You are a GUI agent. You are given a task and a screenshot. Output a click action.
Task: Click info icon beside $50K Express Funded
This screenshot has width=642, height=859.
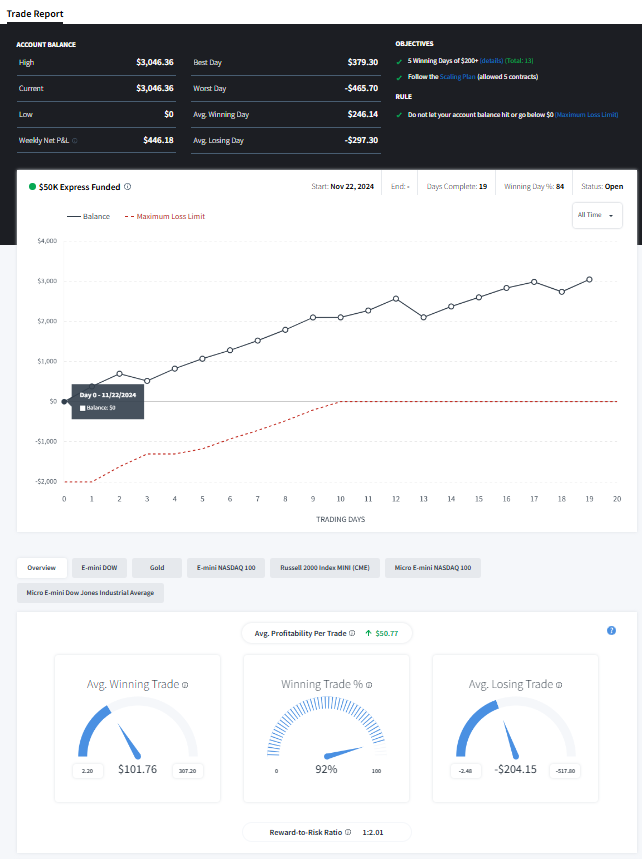tap(128, 187)
